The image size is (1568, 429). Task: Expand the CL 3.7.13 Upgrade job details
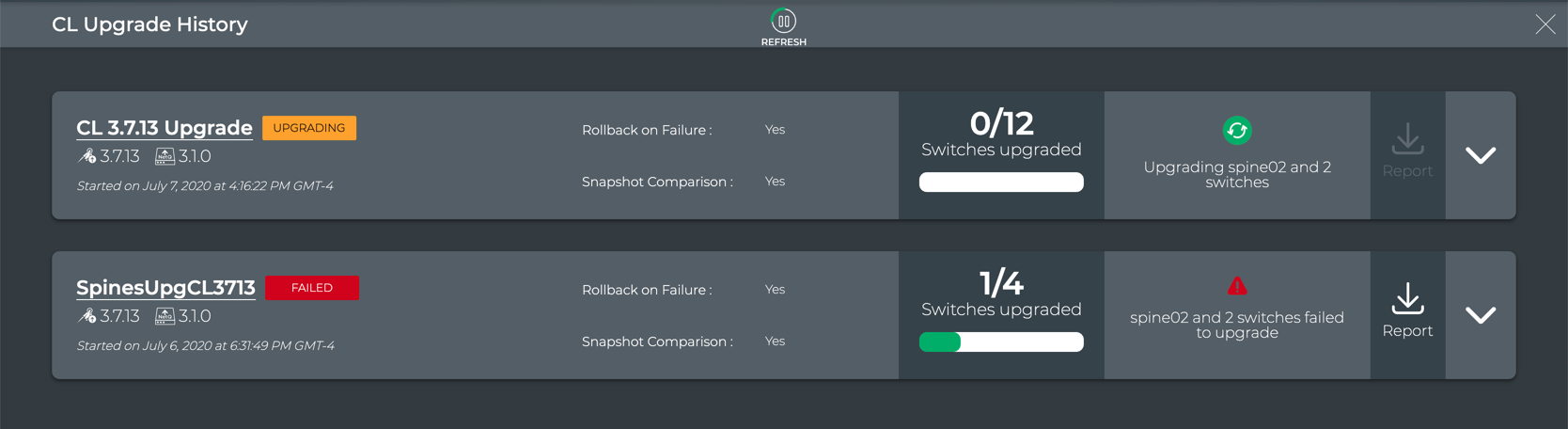point(1481,155)
